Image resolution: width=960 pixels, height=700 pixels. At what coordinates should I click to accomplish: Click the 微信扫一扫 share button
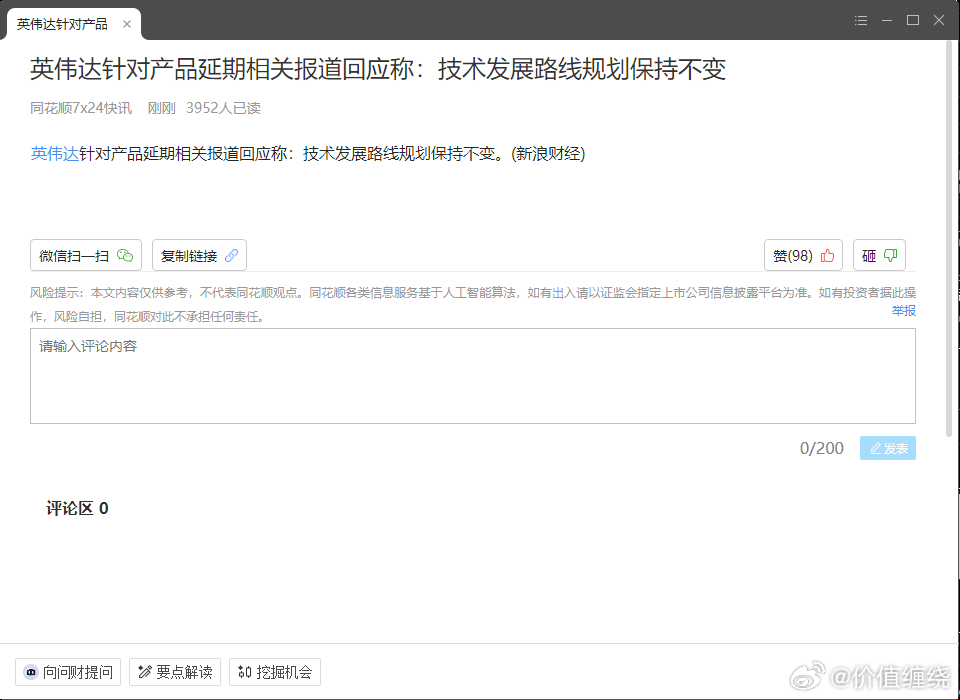click(86, 255)
